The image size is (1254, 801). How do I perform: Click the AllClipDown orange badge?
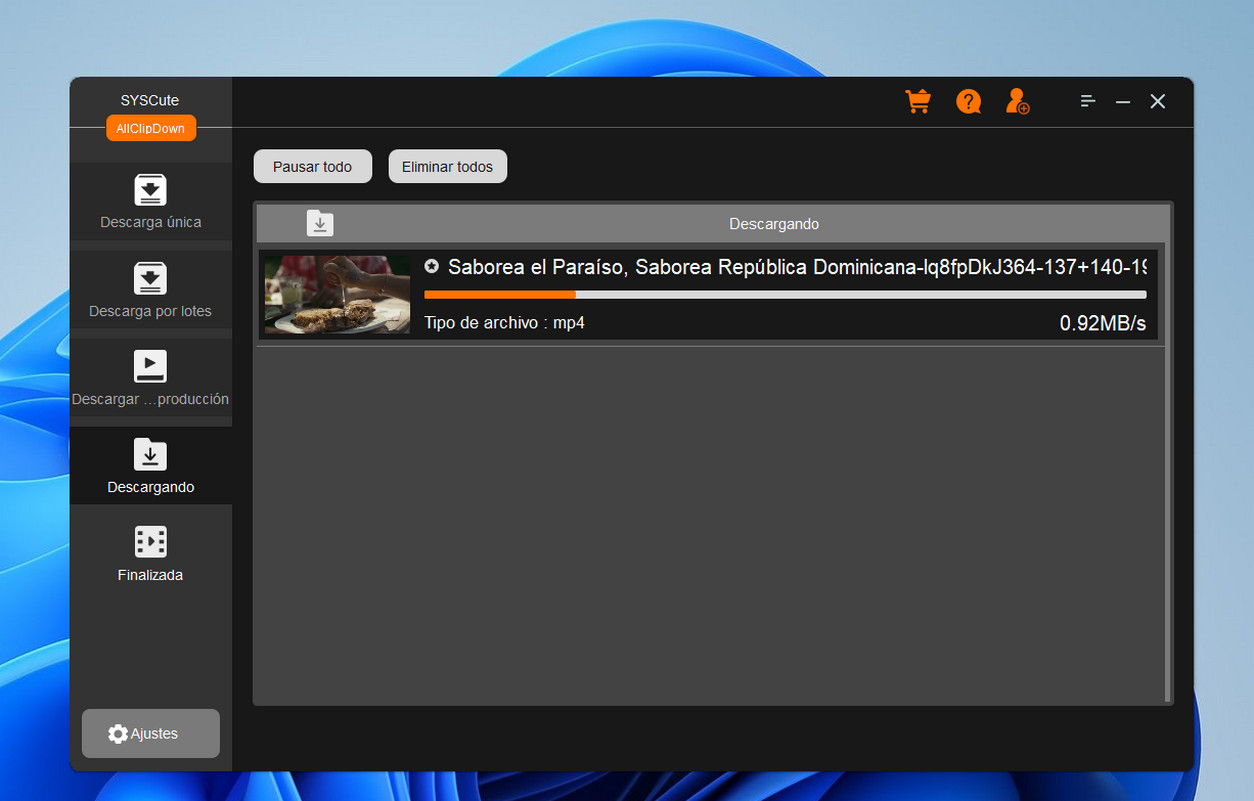tap(151, 129)
